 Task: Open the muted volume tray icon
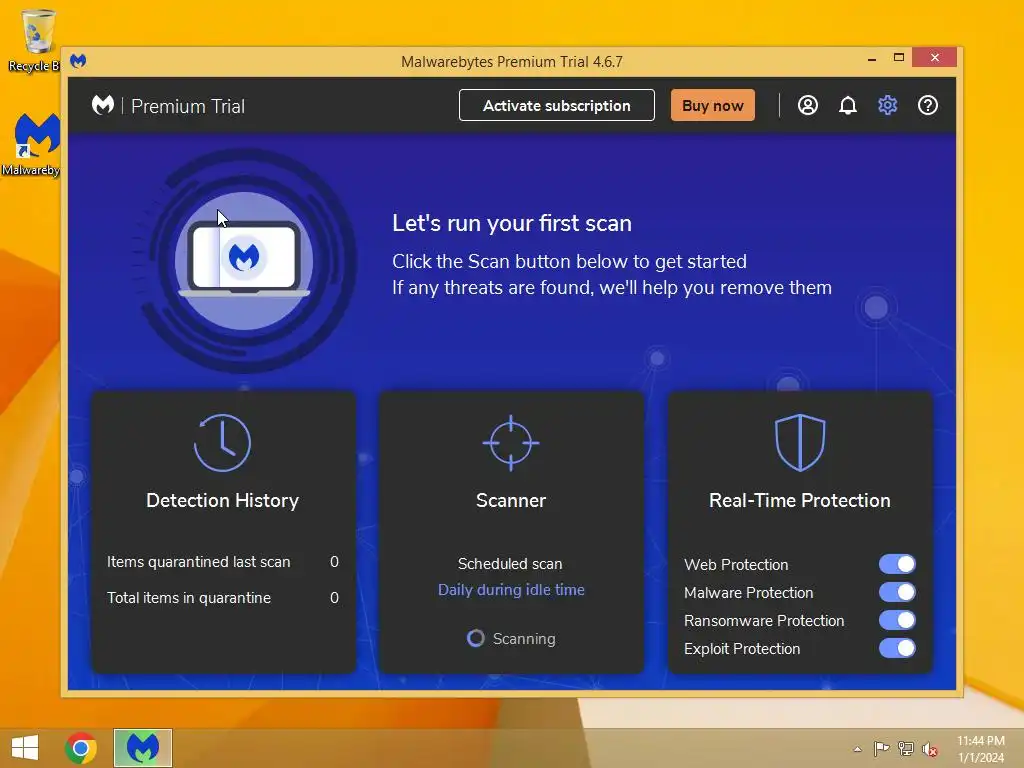929,749
